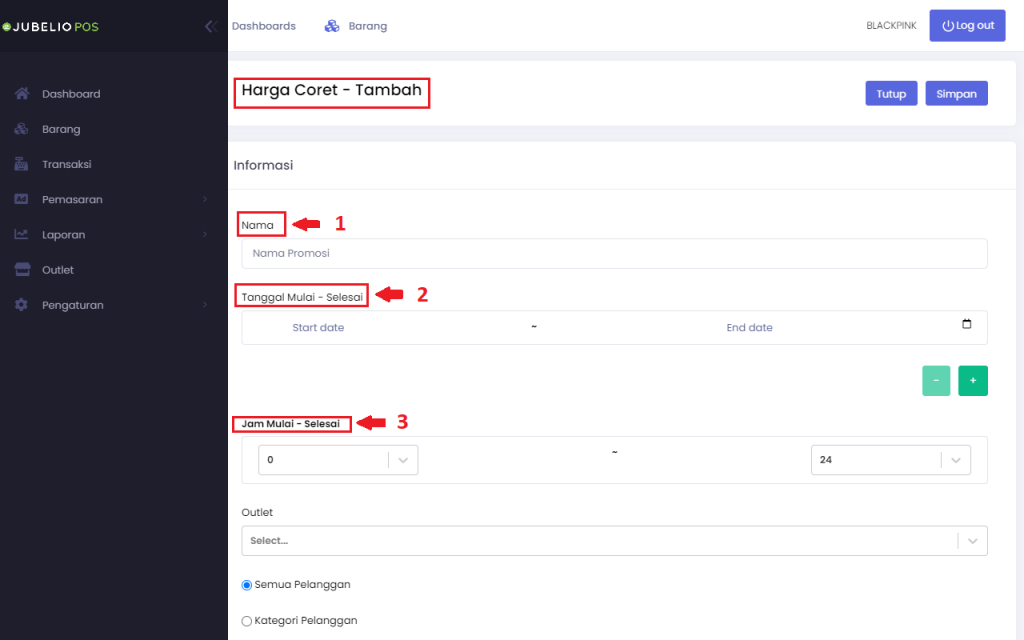Open Transaksi sidebar menu item
The height and width of the screenshot is (640, 1024).
point(67,165)
